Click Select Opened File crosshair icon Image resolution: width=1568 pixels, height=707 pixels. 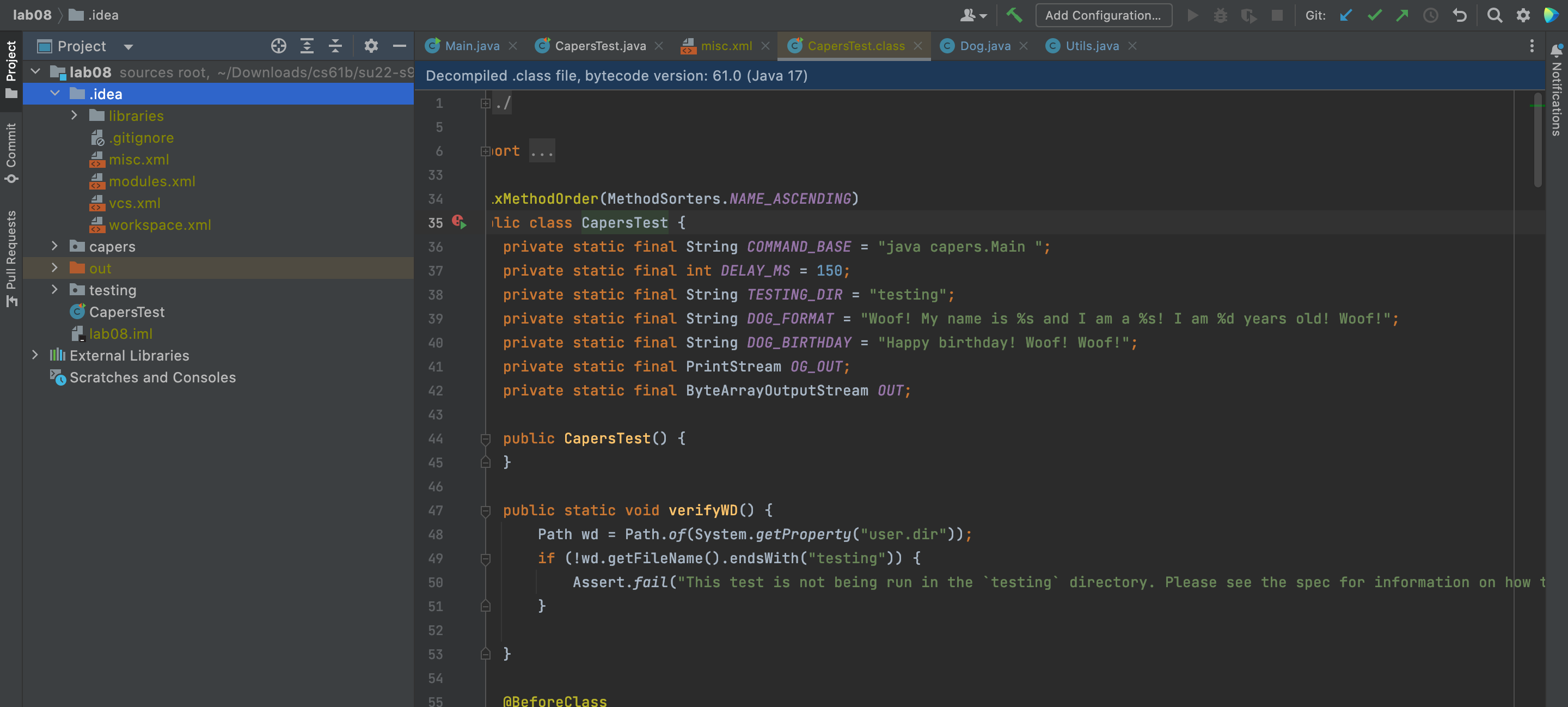(278, 46)
